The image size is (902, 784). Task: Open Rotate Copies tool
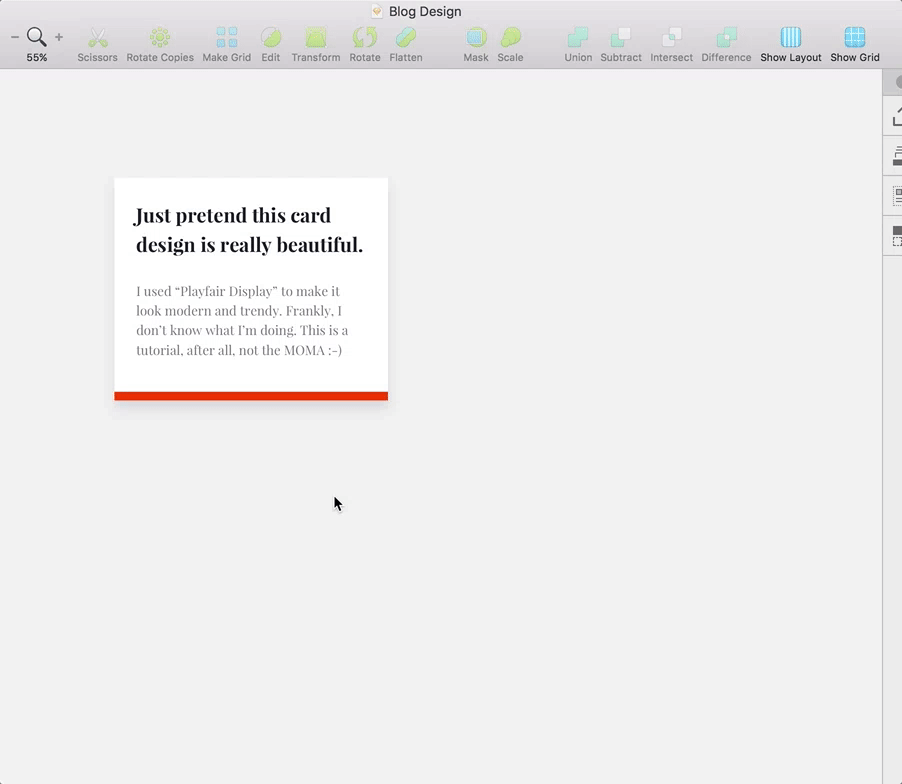[160, 44]
